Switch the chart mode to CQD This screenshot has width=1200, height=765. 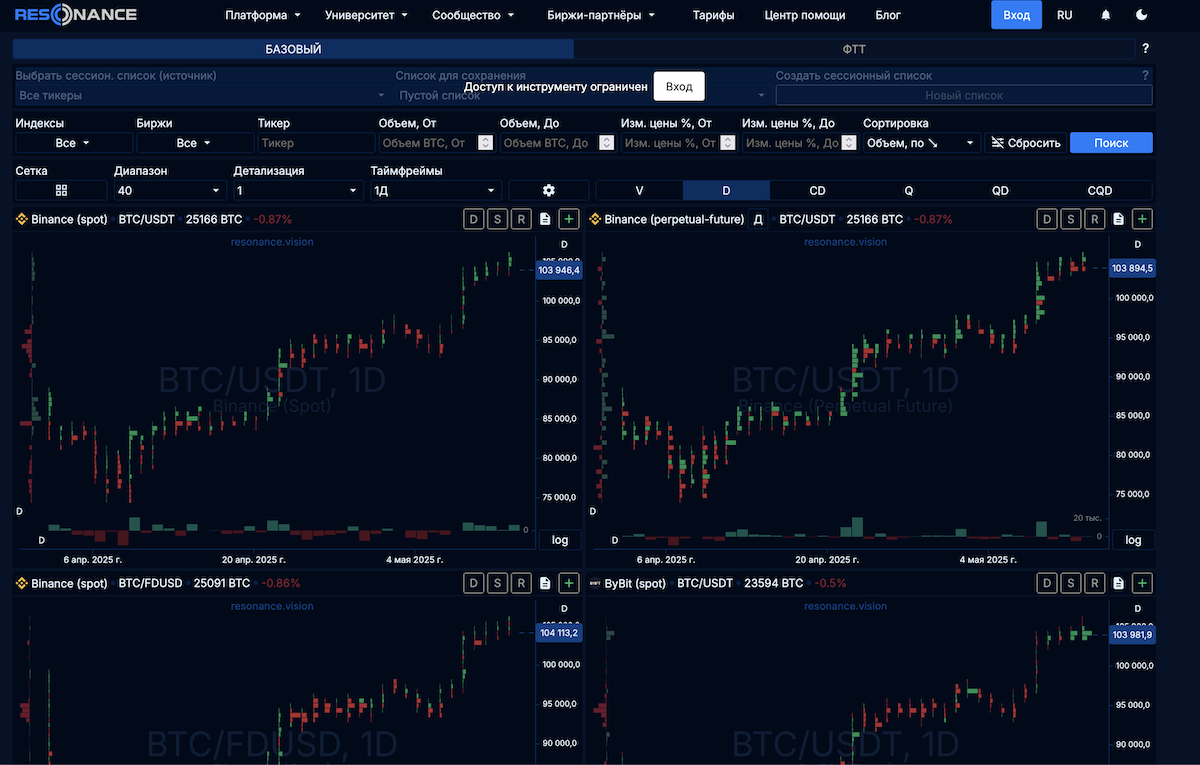(x=1100, y=190)
